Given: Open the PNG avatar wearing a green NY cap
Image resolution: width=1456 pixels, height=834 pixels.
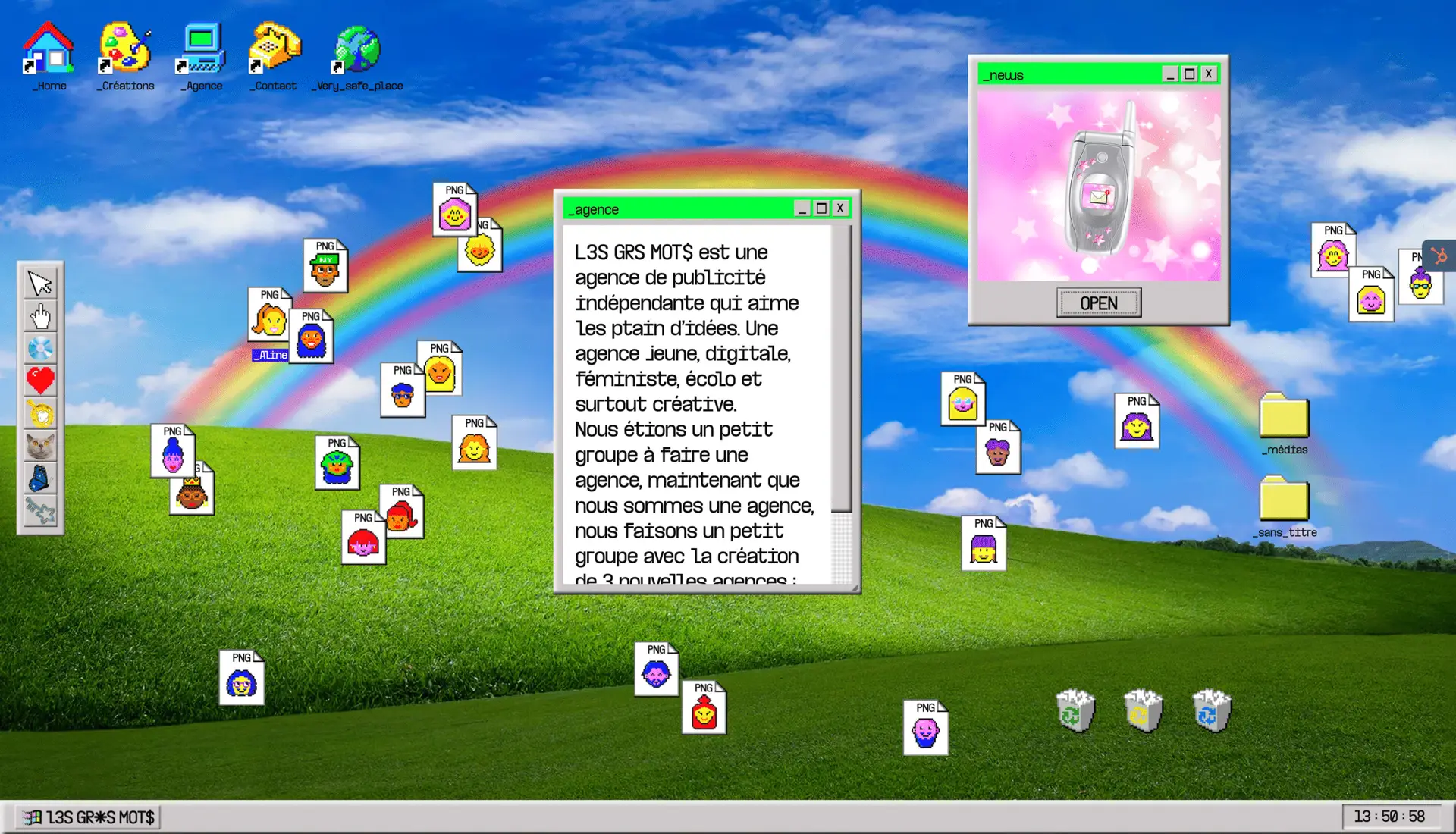Looking at the screenshot, I should (x=325, y=265).
